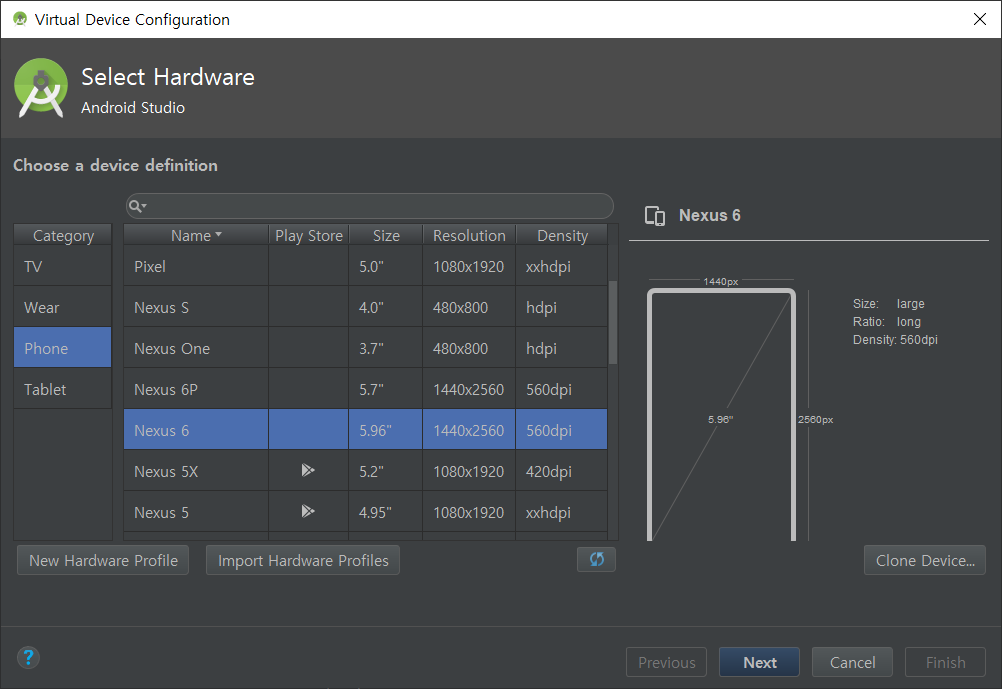Select the Tablet category

click(63, 389)
